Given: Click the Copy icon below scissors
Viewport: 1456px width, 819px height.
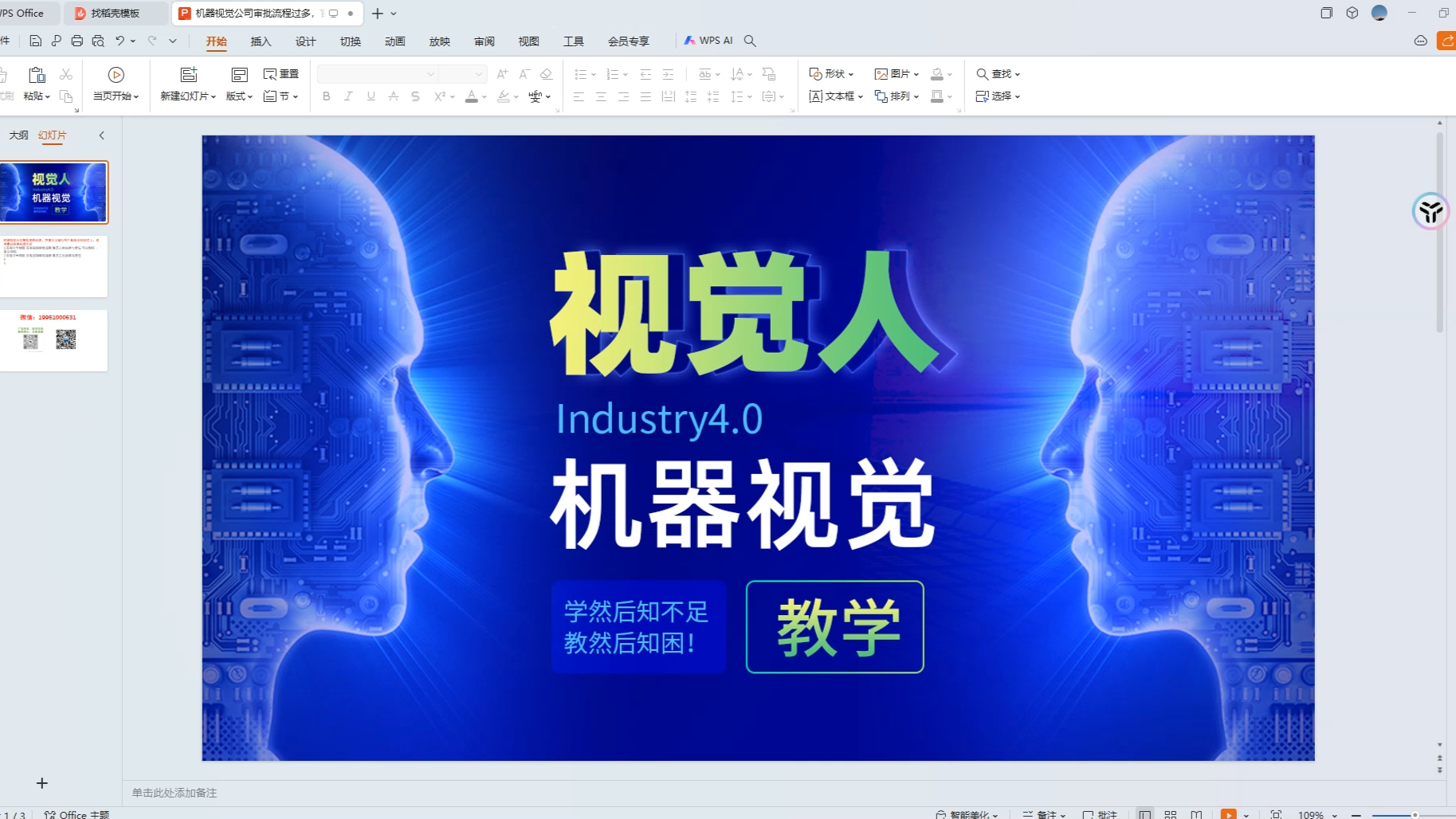Looking at the screenshot, I should [66, 96].
